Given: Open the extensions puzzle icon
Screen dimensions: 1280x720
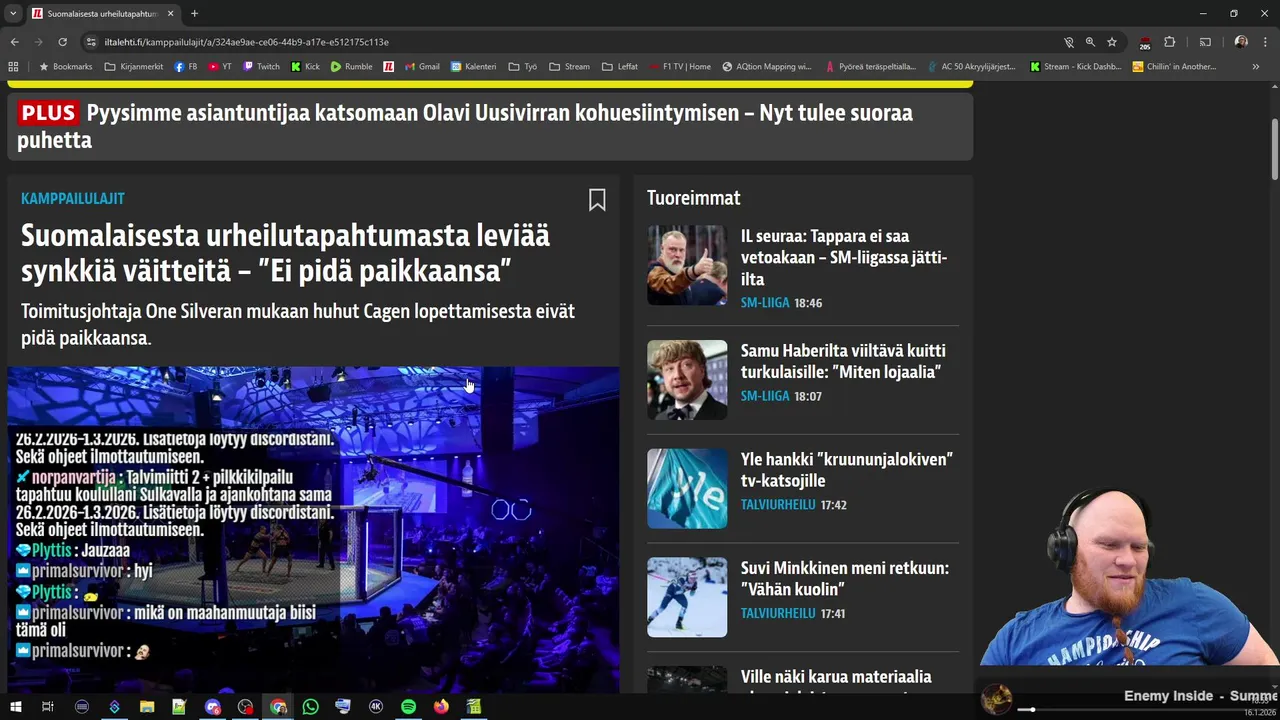Looking at the screenshot, I should 1169,42.
